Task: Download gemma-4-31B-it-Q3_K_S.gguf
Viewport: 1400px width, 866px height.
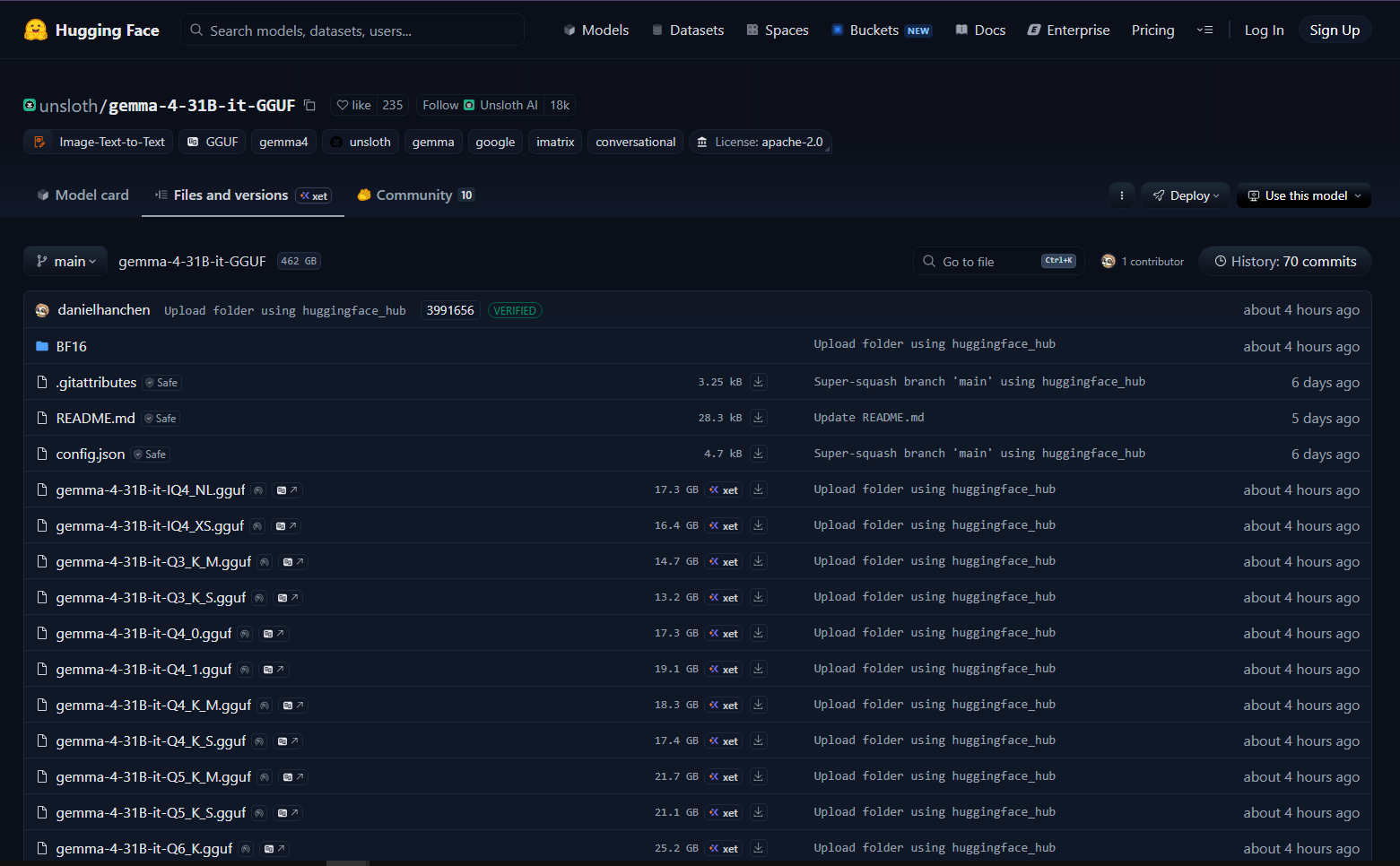Action: tap(759, 597)
